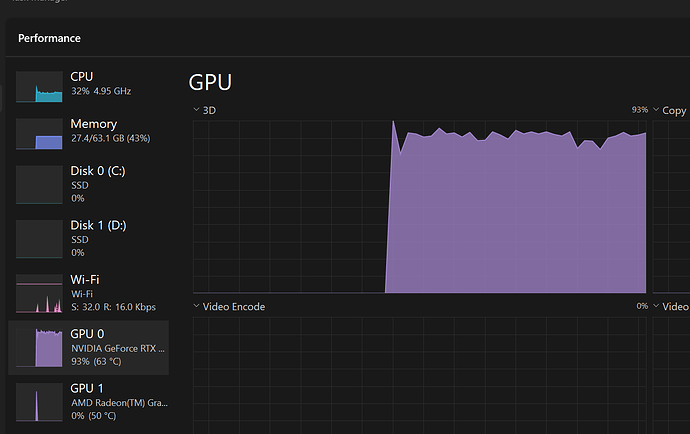This screenshot has height=434, width=690.
Task: Select the Memory usage thumbnail graph
Action: pos(39,134)
